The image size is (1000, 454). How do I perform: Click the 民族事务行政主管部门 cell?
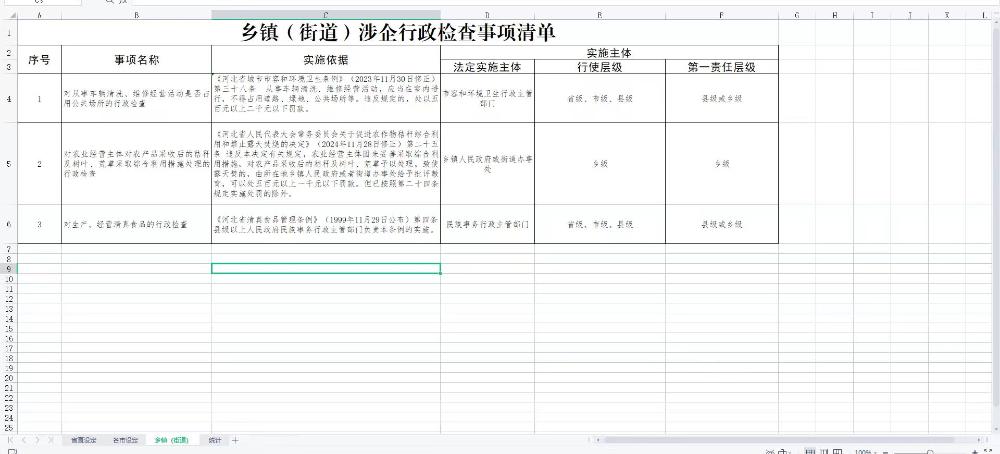[487, 225]
